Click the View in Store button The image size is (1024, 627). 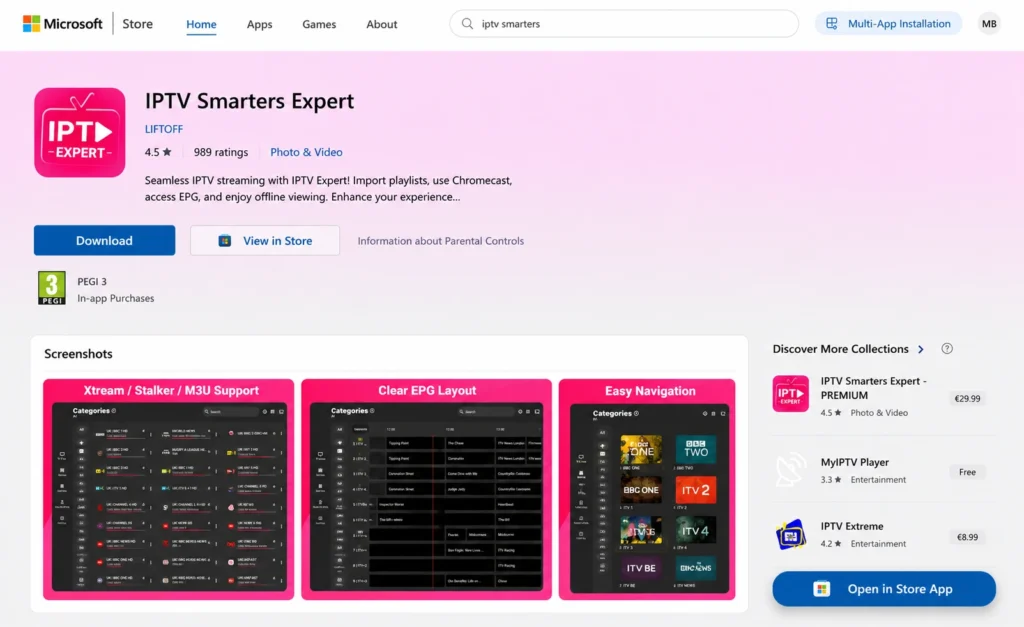tap(264, 240)
